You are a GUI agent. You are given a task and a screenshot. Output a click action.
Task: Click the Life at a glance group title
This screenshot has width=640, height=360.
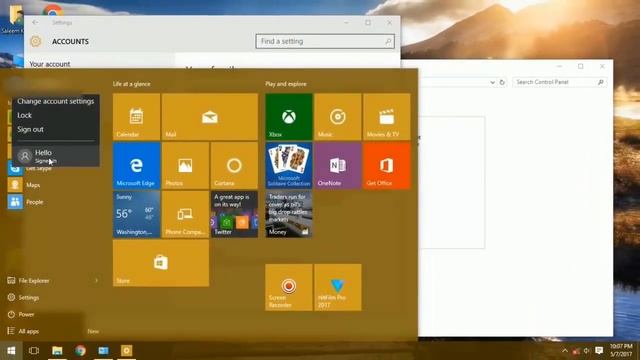pos(131,84)
